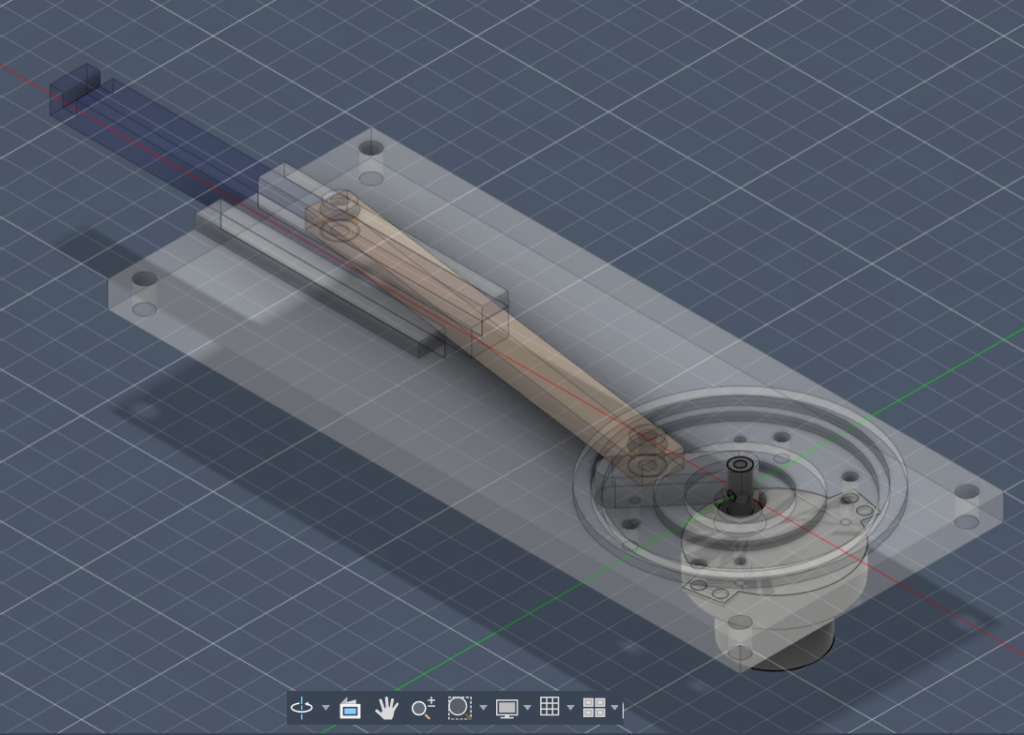Expand the Orbit type dropdown arrow
The height and width of the screenshot is (735, 1024).
coord(326,709)
